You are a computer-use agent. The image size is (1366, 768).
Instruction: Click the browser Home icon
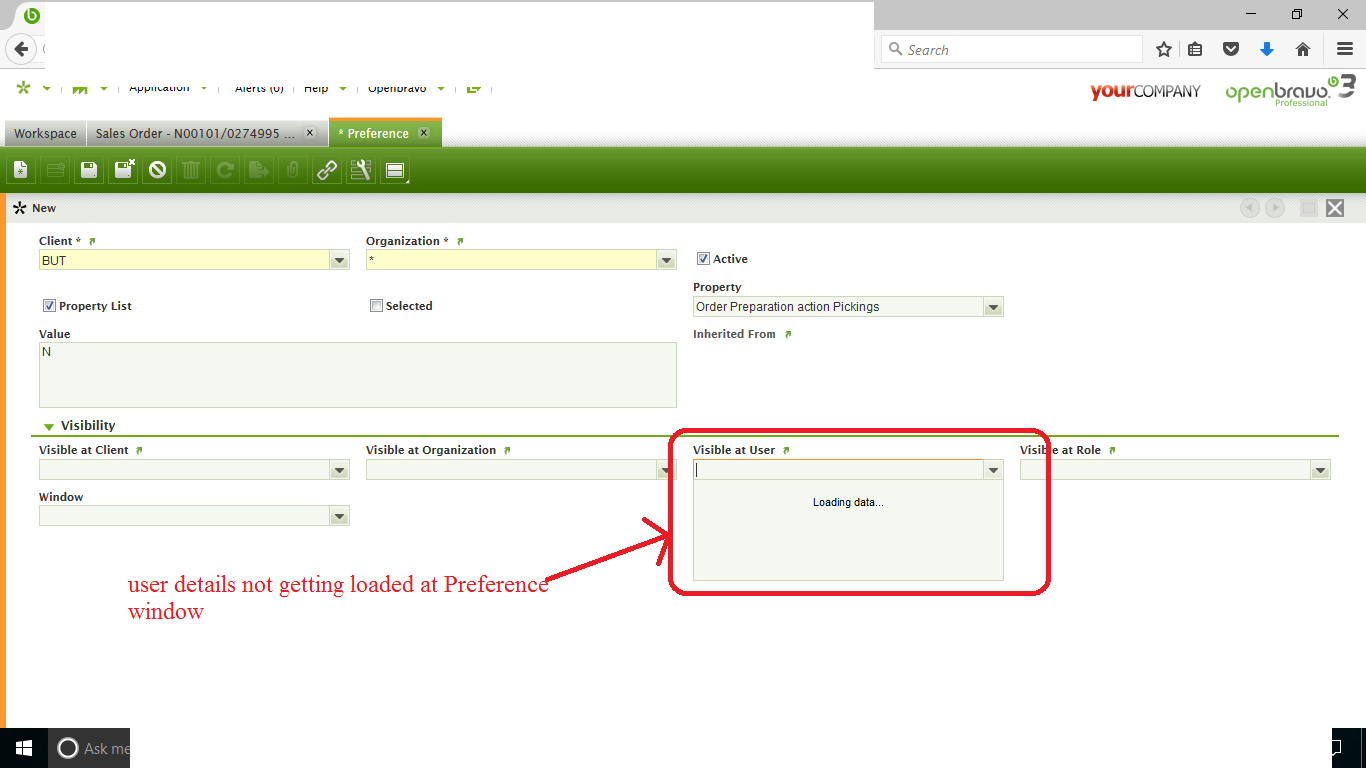point(1302,49)
